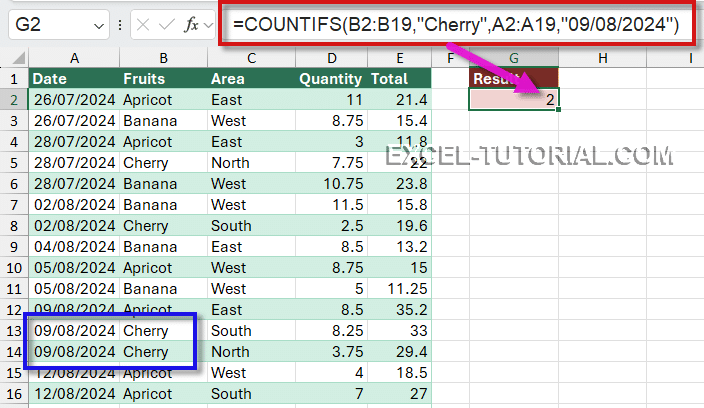Click date cell 12/08/2024 in row 16
Image resolution: width=704 pixels, height=408 pixels.
(74, 394)
